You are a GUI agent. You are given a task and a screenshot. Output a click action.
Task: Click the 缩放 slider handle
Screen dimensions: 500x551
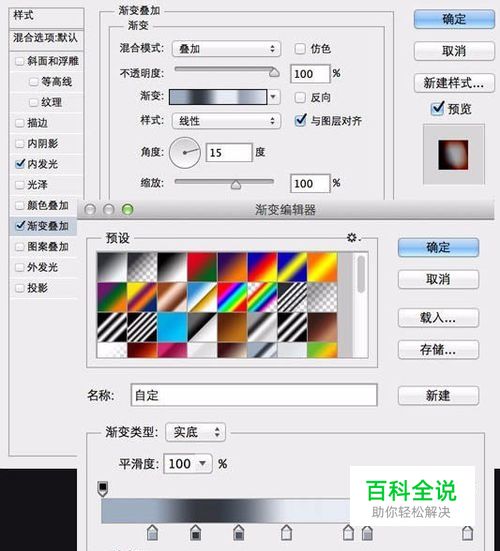coord(236,184)
